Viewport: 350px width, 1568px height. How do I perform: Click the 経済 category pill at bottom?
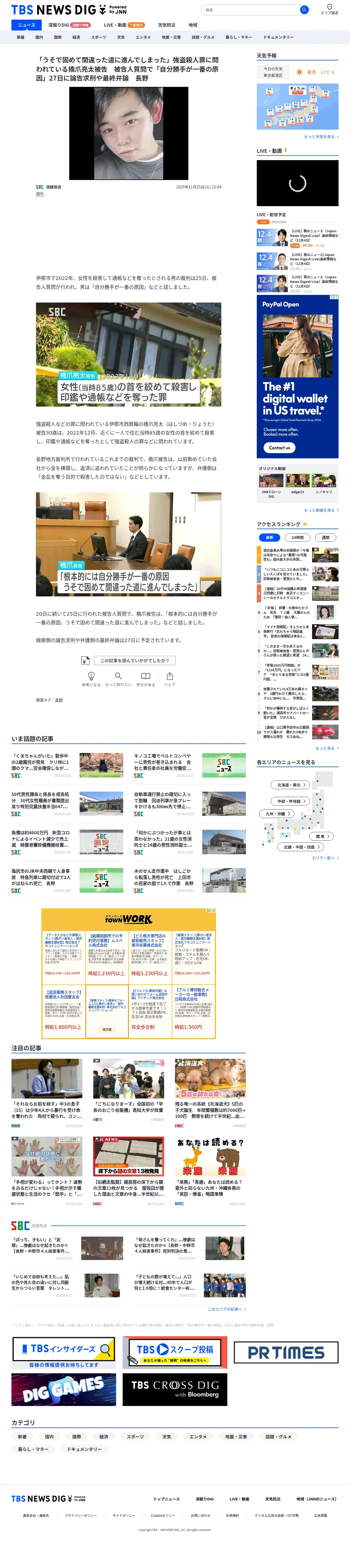click(x=104, y=1436)
